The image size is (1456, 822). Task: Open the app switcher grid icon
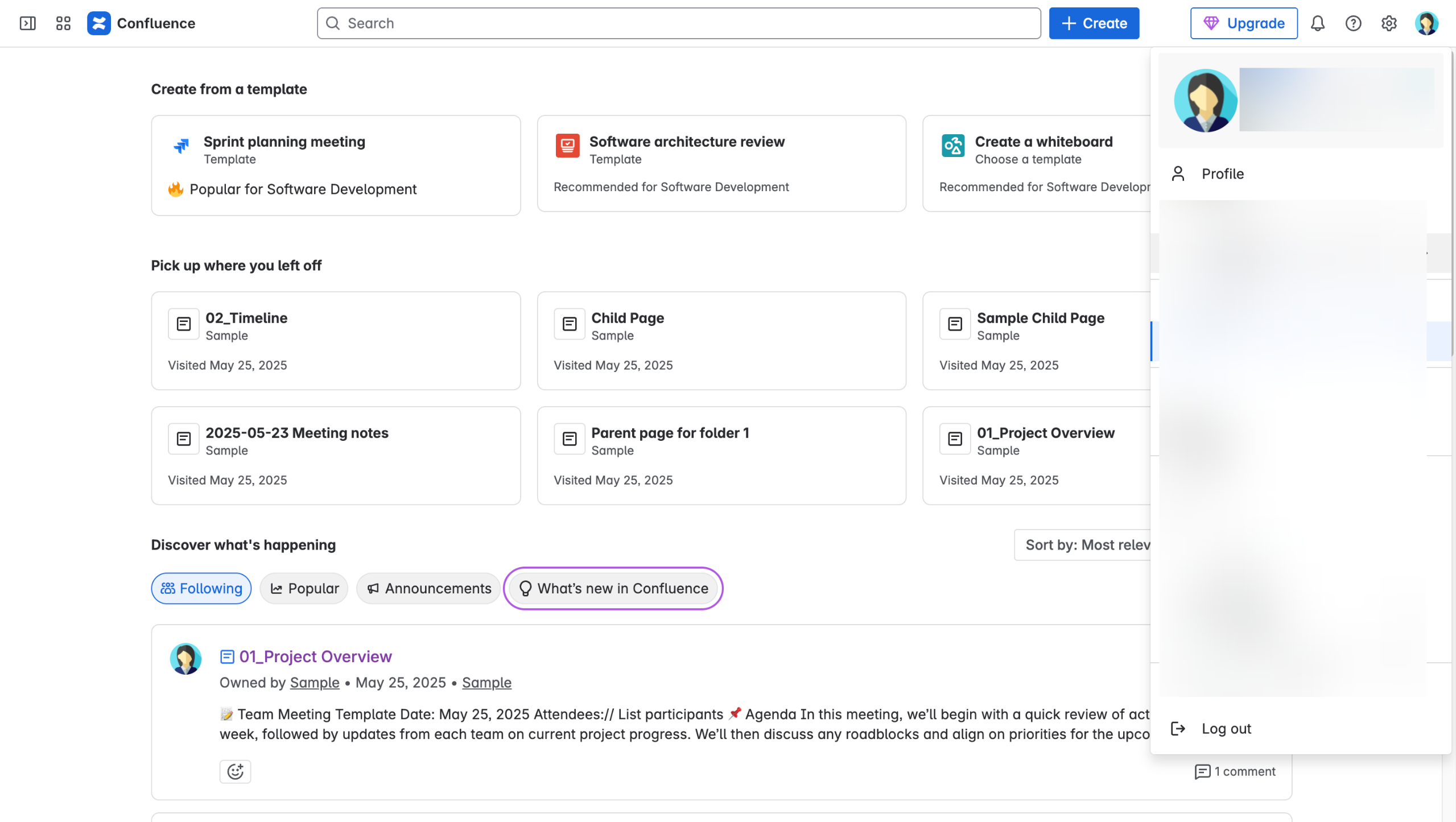click(63, 23)
